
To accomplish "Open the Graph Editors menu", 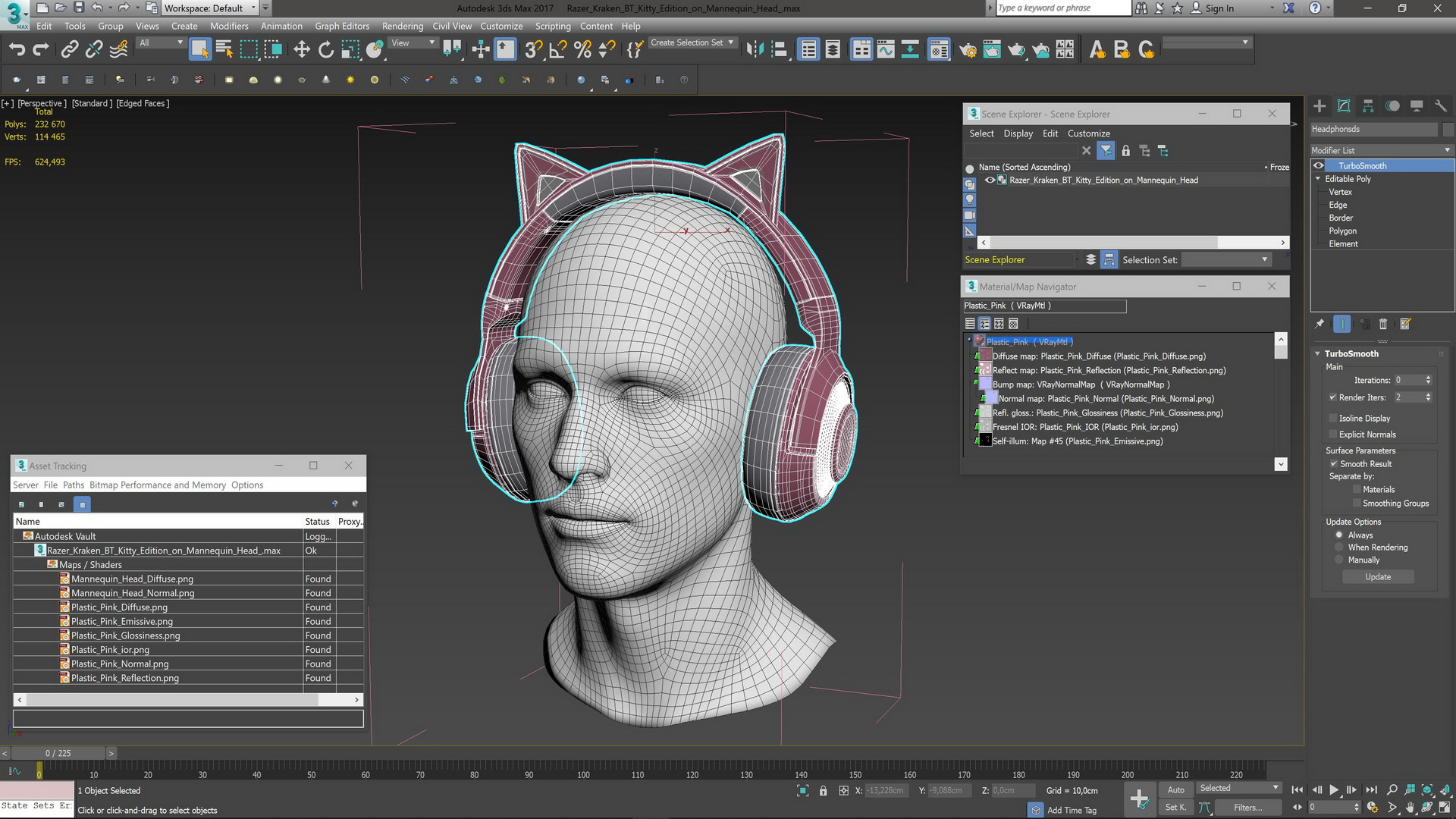I will click(x=342, y=26).
